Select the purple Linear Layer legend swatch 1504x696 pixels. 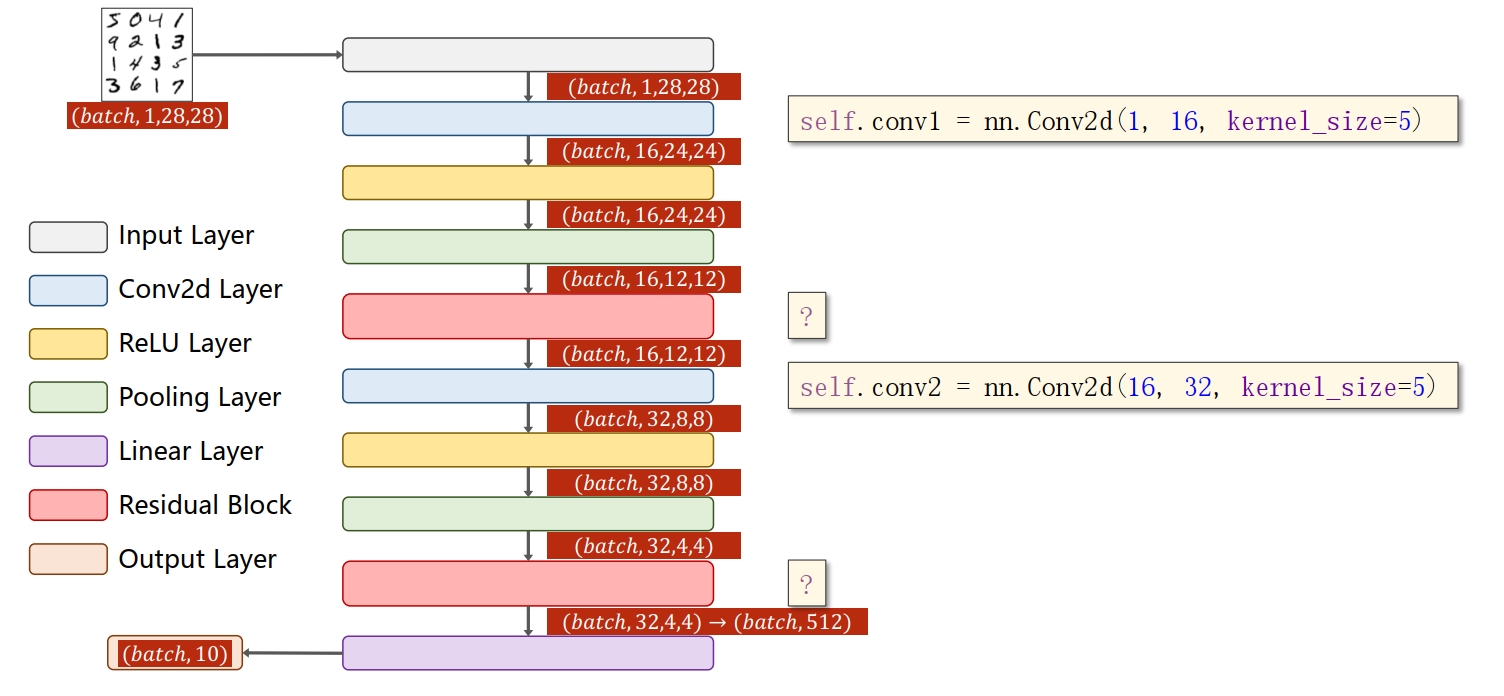tap(68, 451)
